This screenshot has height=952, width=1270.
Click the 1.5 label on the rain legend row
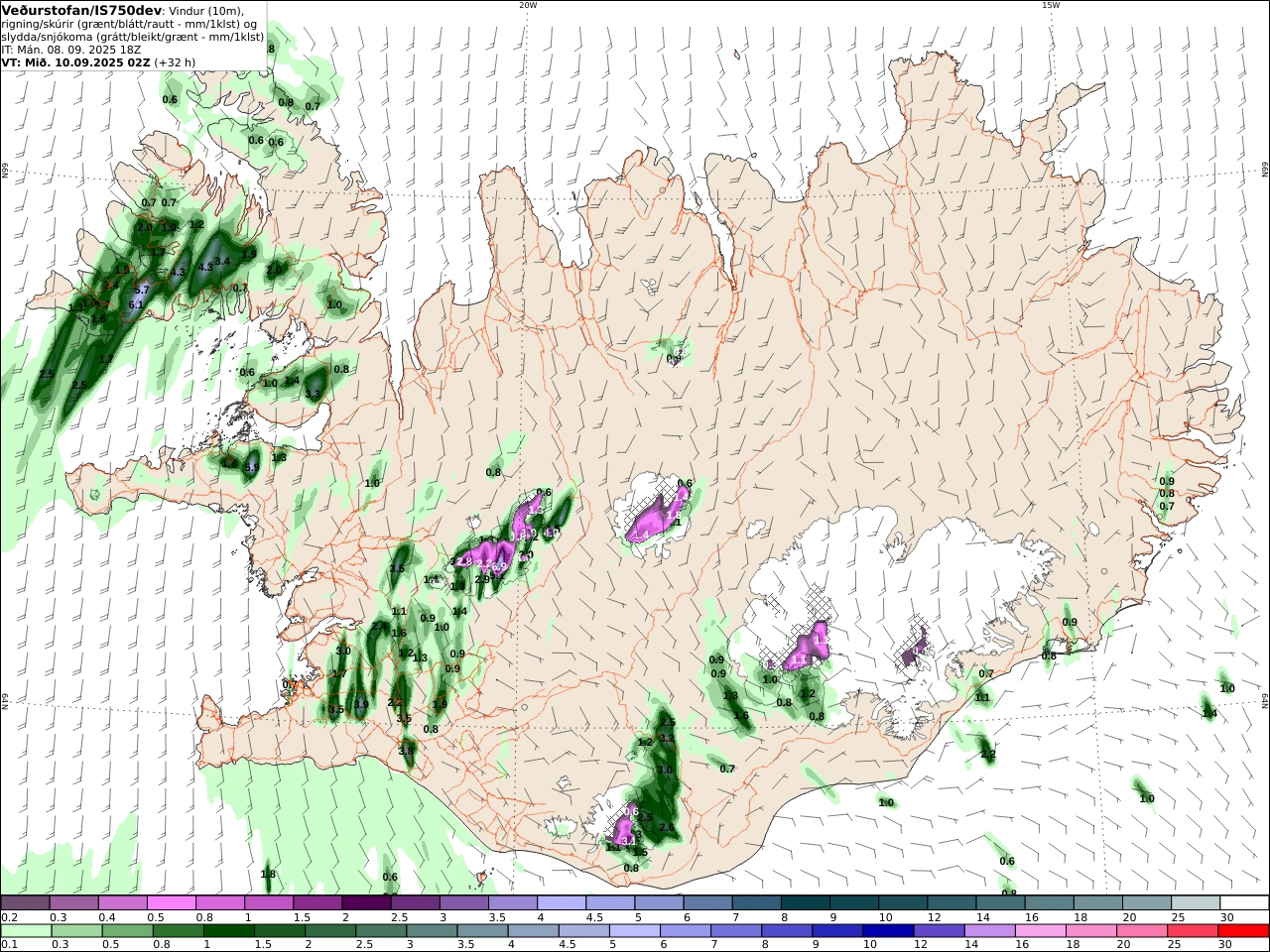263,945
